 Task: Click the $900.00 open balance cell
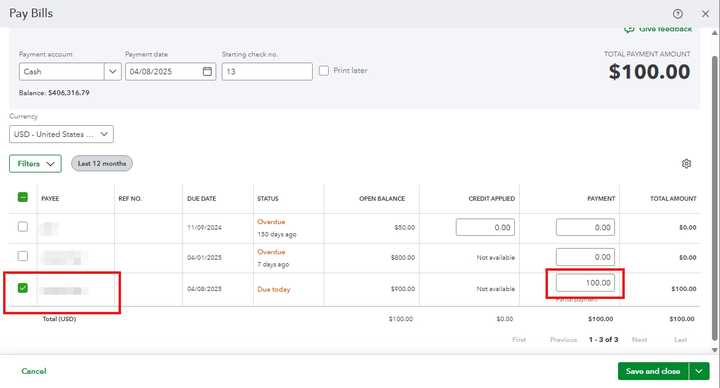pyautogui.click(x=403, y=289)
